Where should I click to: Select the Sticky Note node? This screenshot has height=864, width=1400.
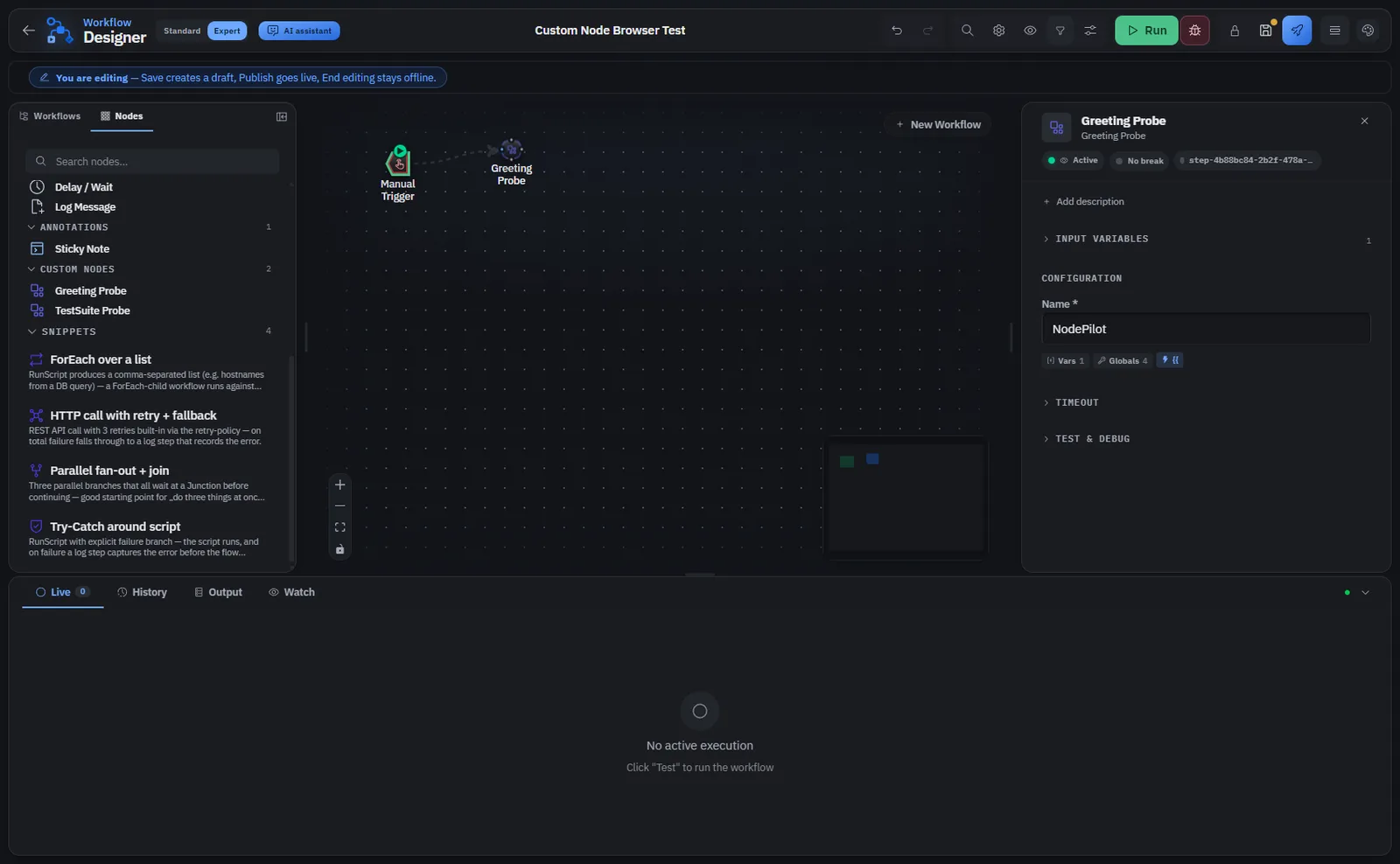82,249
